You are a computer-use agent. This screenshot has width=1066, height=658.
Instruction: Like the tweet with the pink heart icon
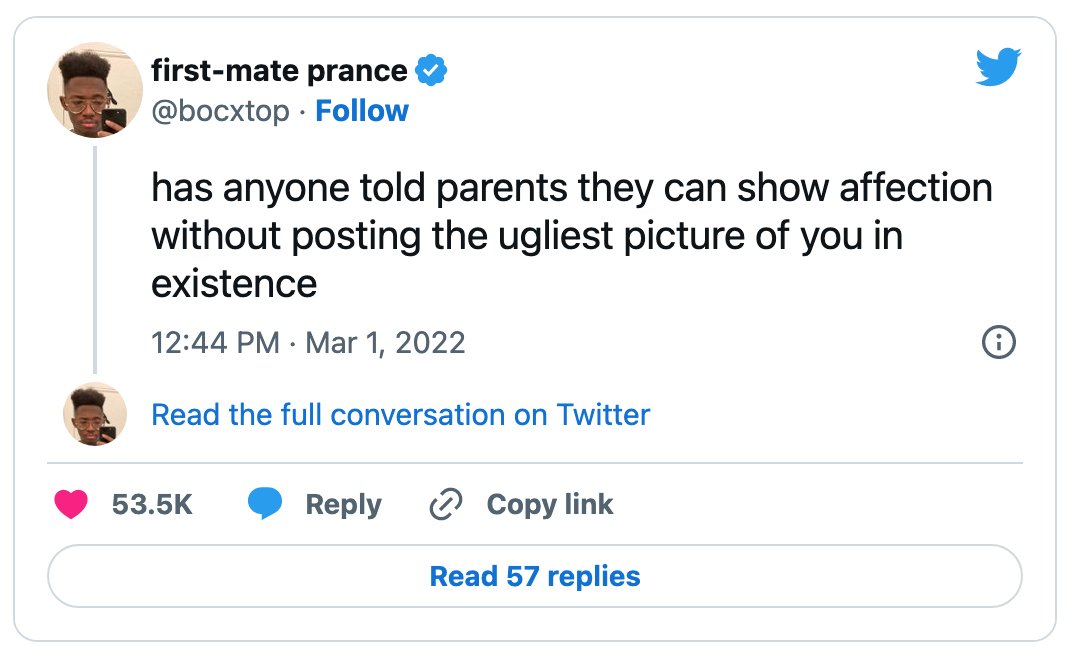[71, 504]
